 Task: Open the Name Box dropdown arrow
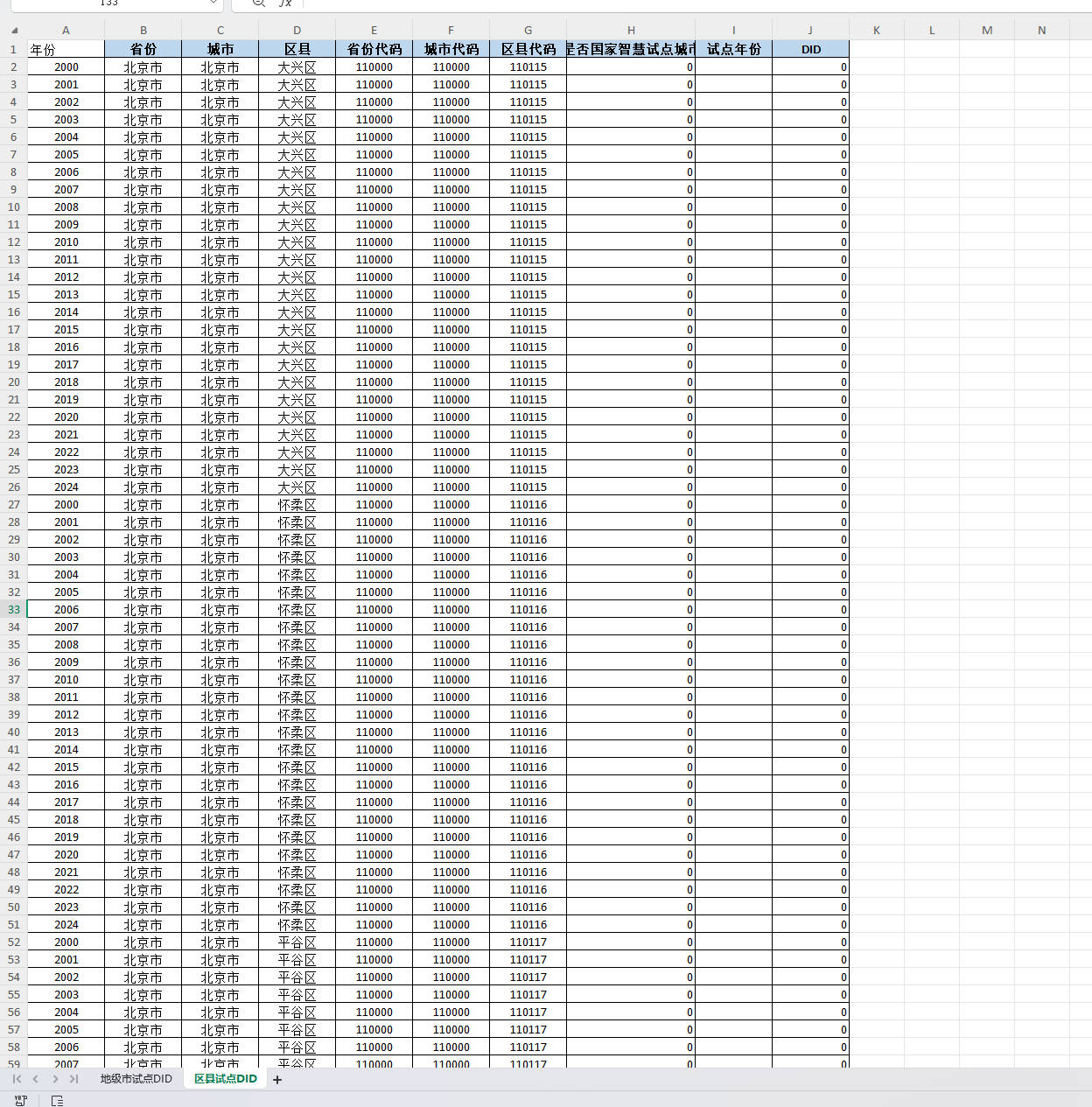pos(213,4)
